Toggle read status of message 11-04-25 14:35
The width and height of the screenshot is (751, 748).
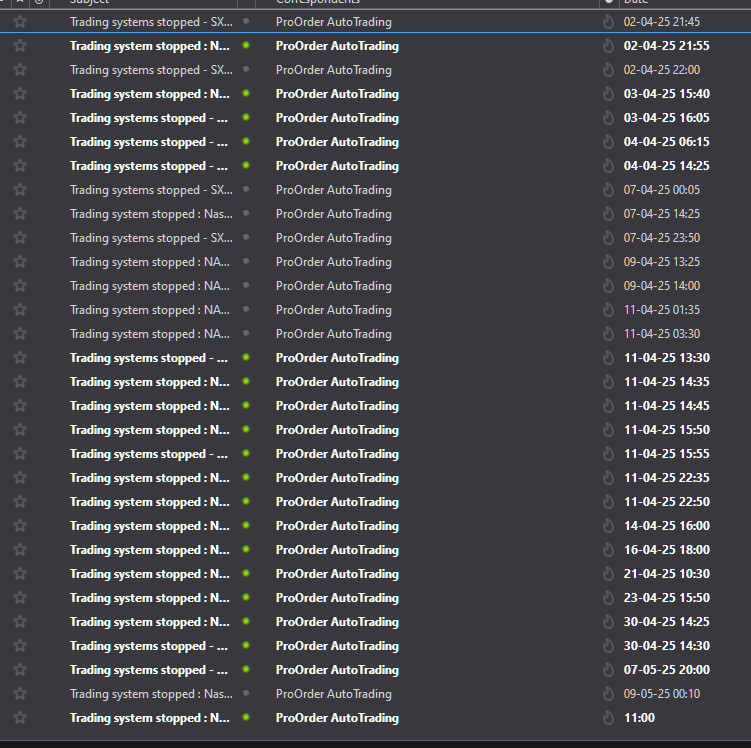click(246, 381)
